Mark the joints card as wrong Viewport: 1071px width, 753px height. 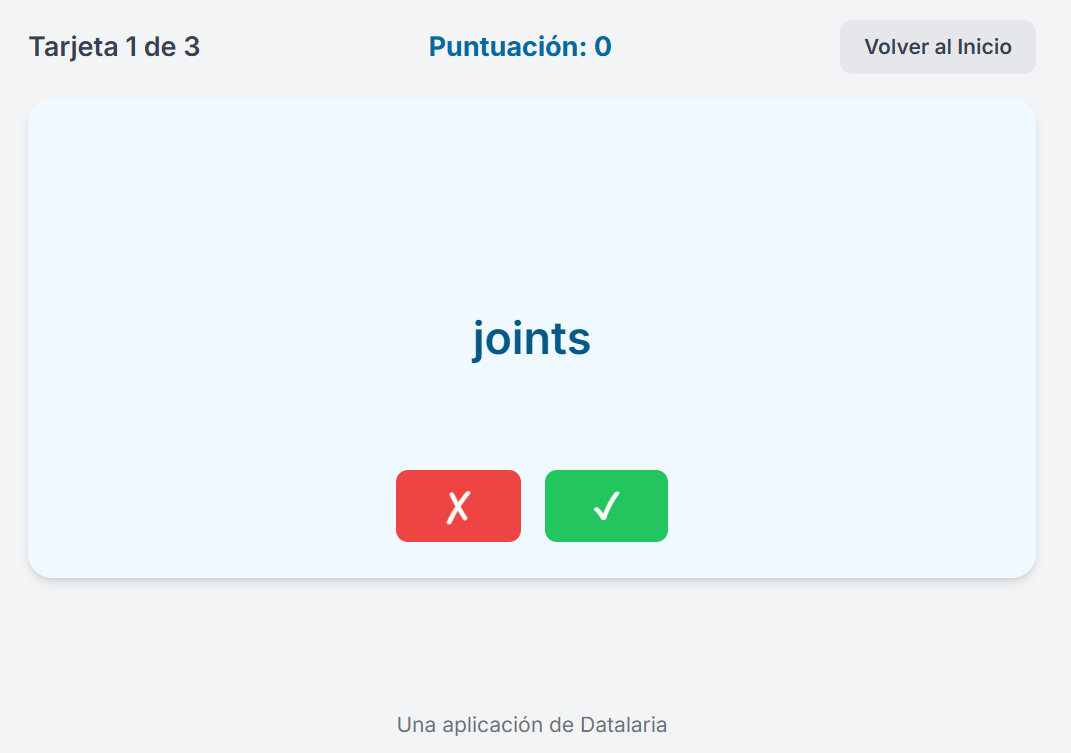click(458, 506)
